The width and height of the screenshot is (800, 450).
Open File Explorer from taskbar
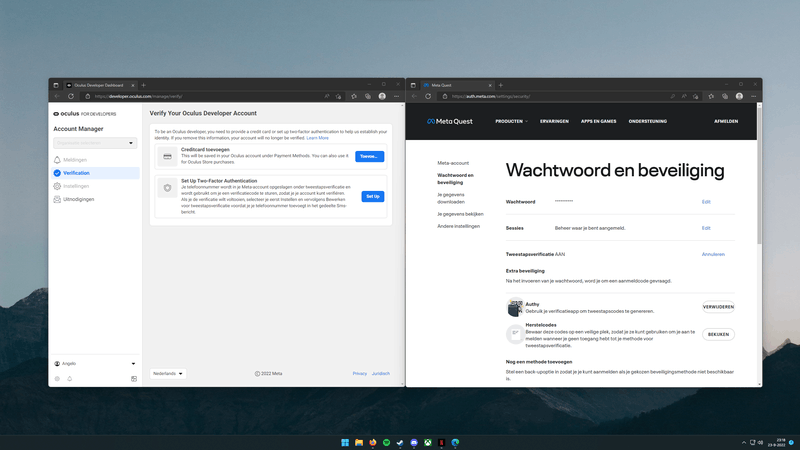[x=359, y=442]
